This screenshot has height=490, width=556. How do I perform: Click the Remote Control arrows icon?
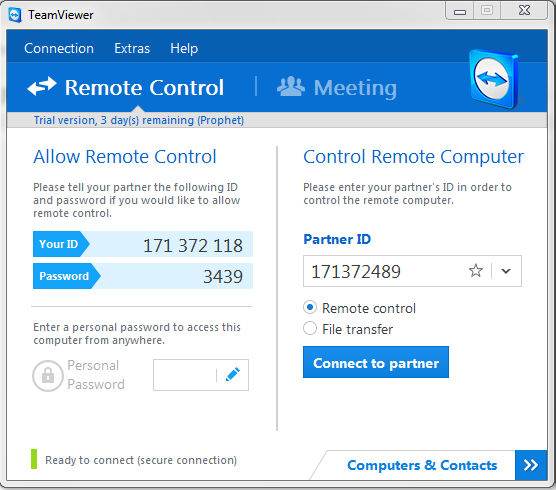42,87
